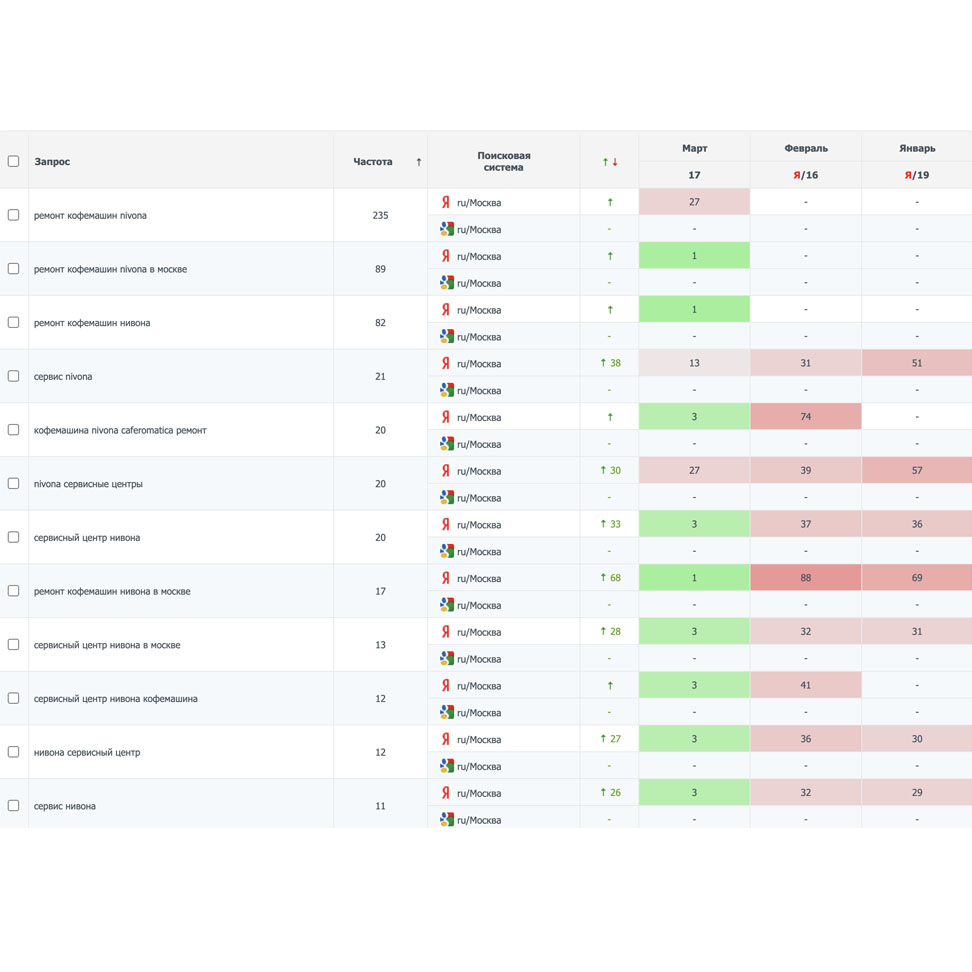Click the "Я/16" date under Февраль
Image resolution: width=972 pixels, height=972 pixels.
tap(806, 175)
